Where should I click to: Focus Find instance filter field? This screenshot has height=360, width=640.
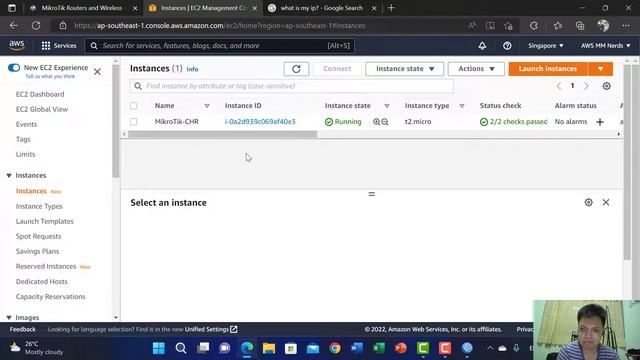pyautogui.click(x=291, y=86)
